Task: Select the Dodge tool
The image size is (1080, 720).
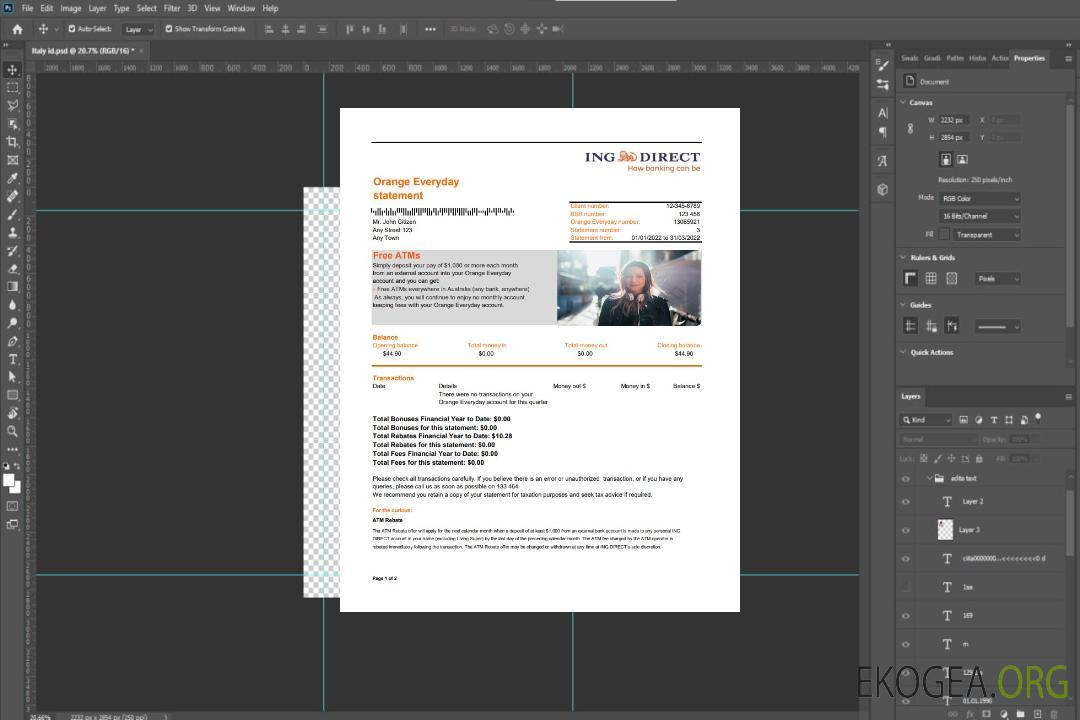Action: (x=12, y=322)
